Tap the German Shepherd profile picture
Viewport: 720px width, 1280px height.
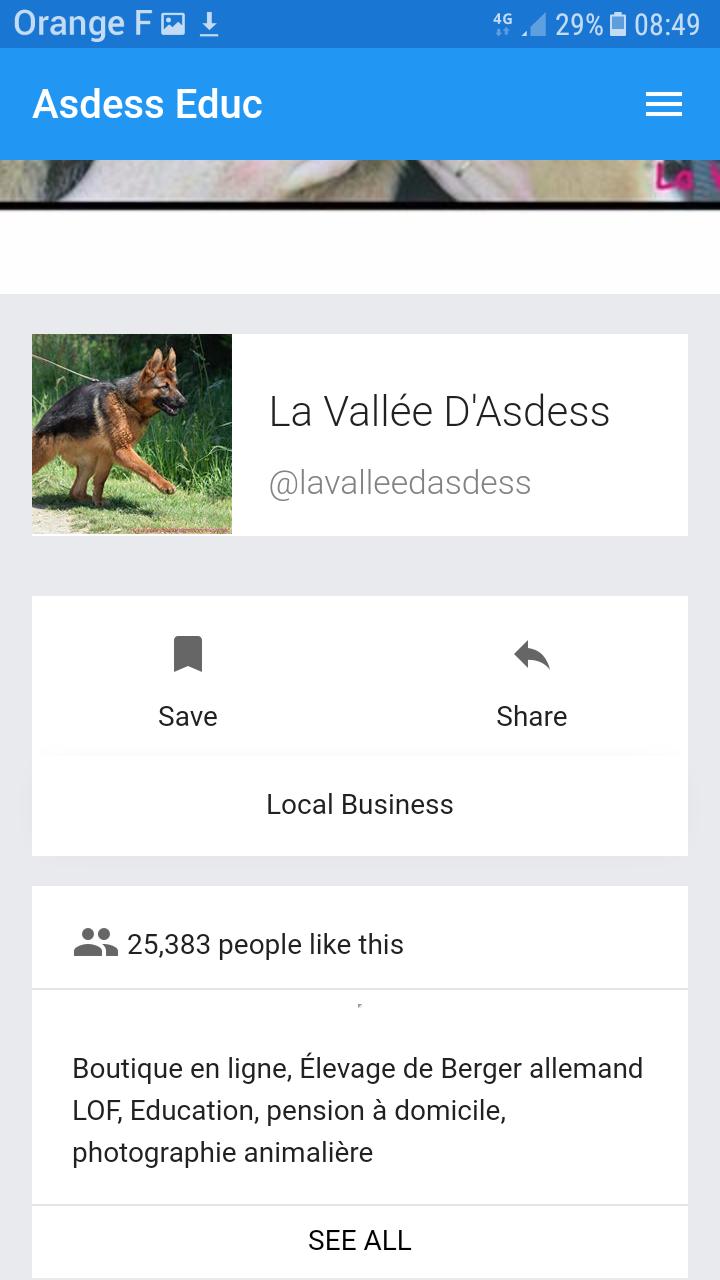point(132,434)
